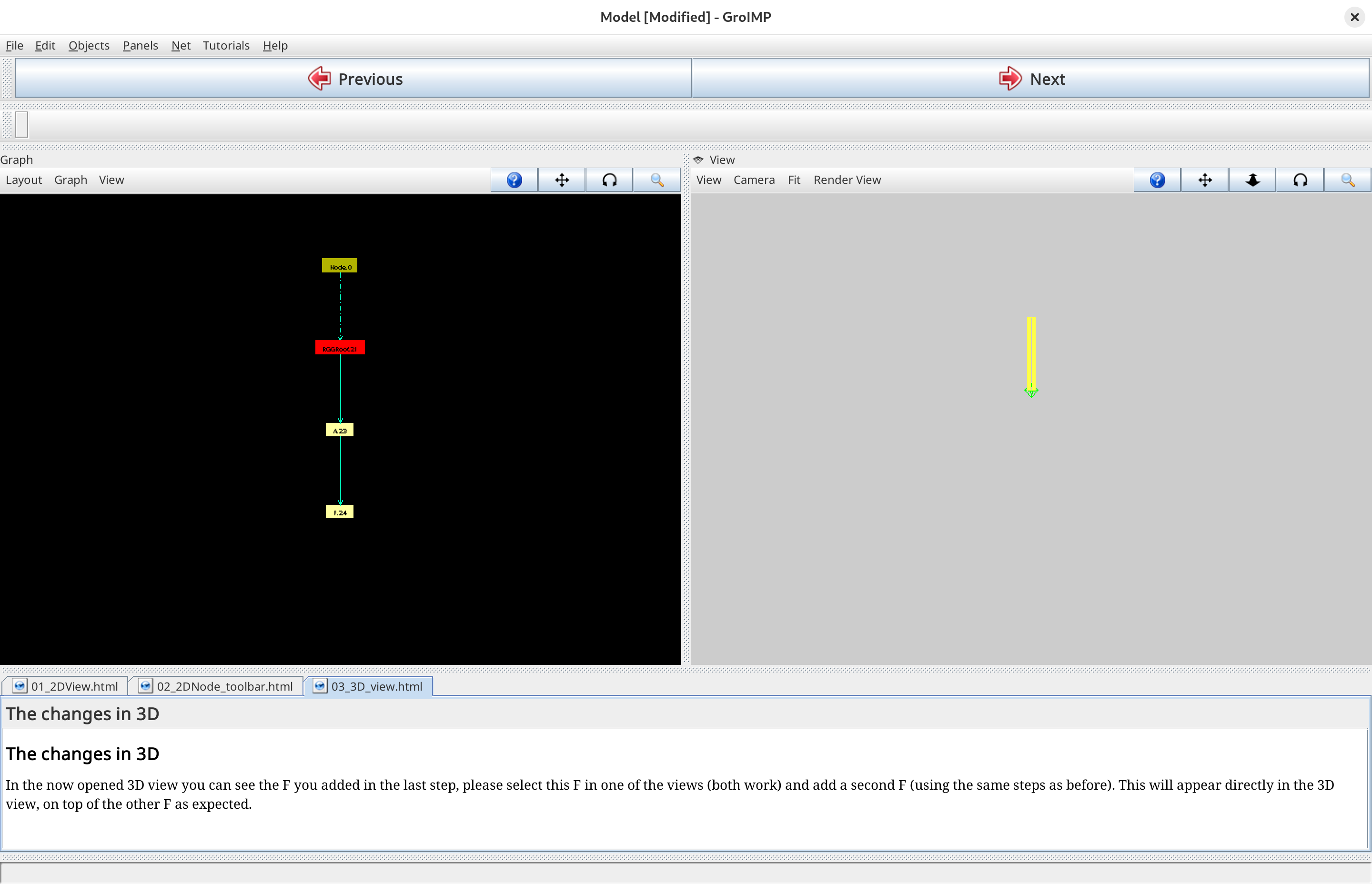Open the Objects menu
Viewport: 1372px width, 884px height.
(x=89, y=45)
